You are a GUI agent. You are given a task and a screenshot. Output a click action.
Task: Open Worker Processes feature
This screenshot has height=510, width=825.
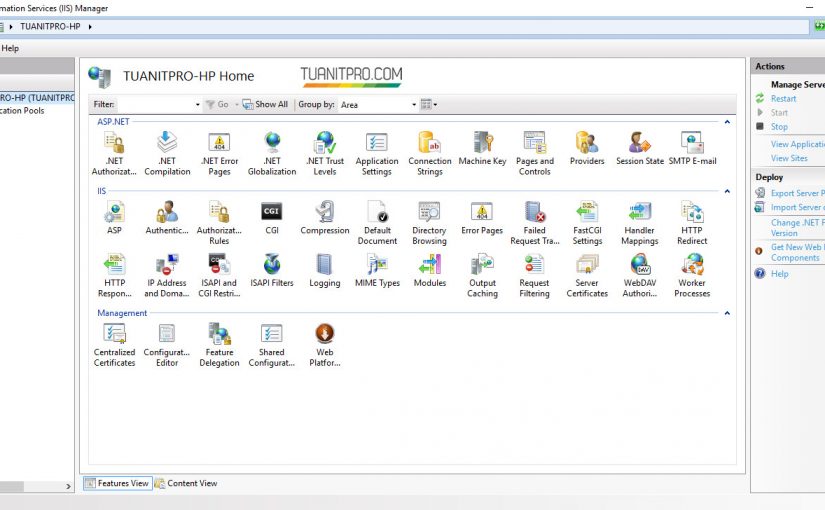(692, 275)
